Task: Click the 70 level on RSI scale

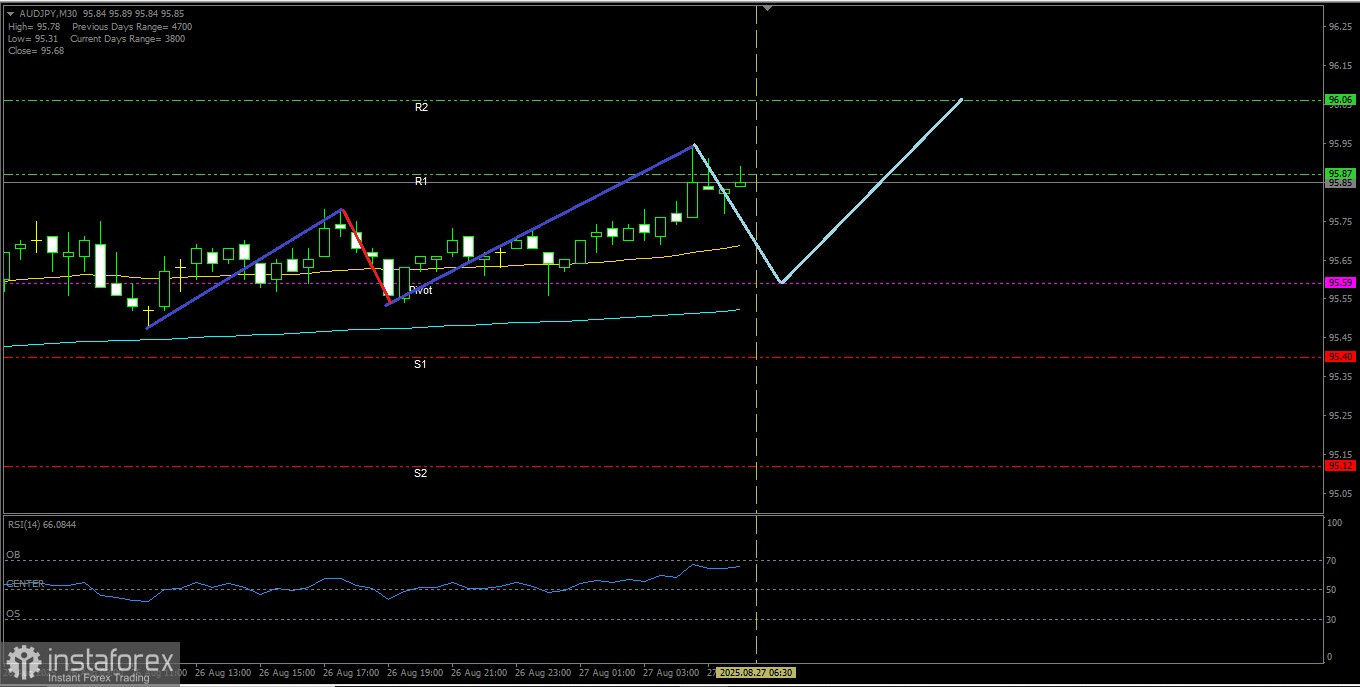Action: (1331, 560)
